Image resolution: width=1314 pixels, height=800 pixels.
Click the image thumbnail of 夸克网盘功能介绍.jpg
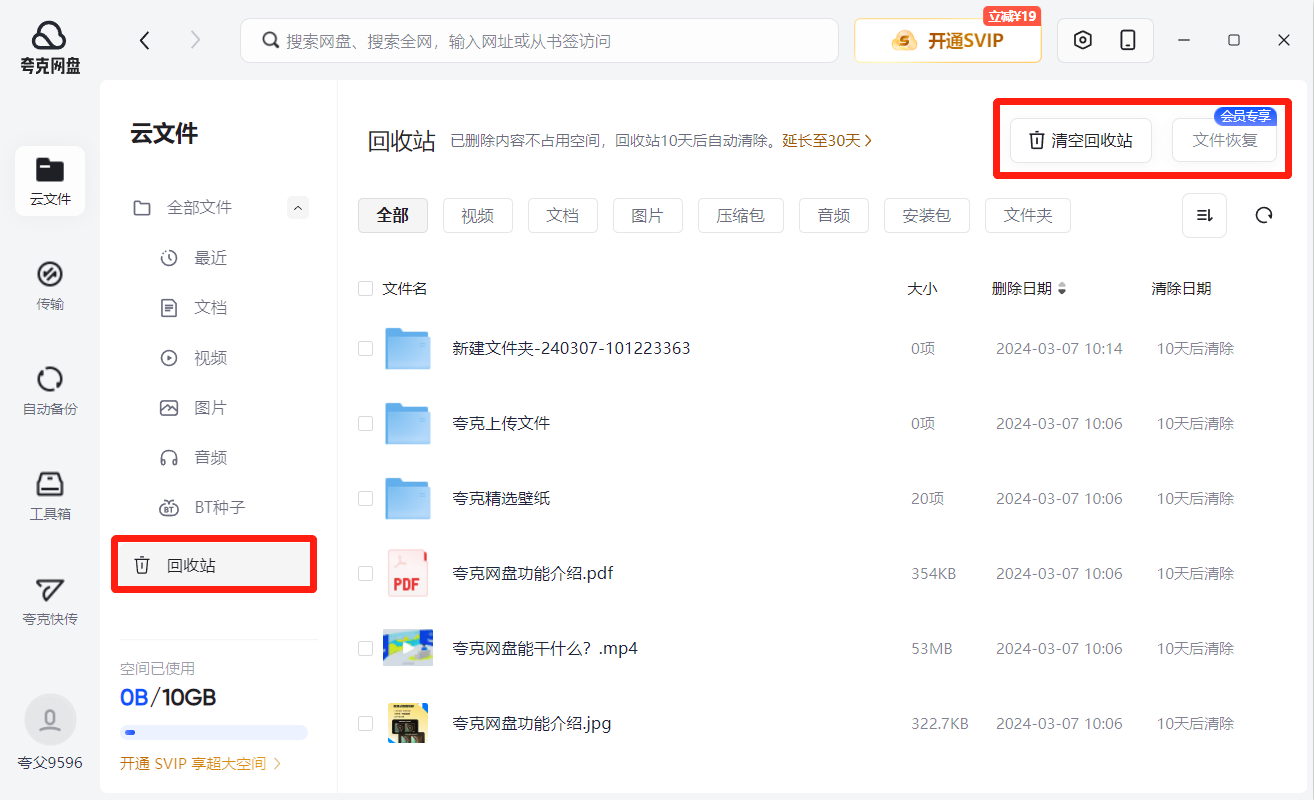(x=408, y=723)
